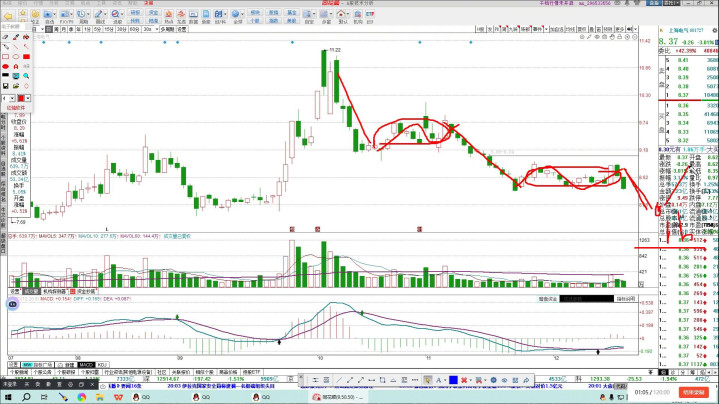Click the highlighted pointer icon in floating toolbar
719x404 pixels.
point(427,380)
